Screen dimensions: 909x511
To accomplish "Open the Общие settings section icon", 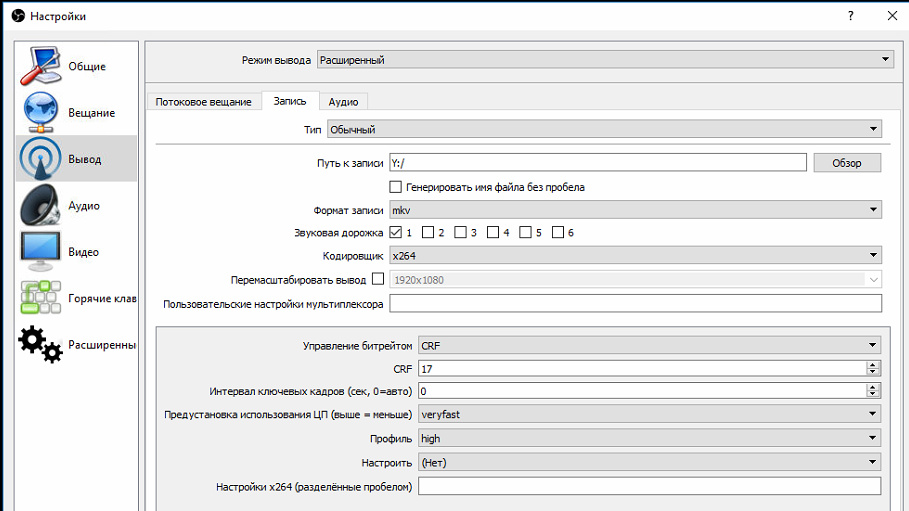I will (x=41, y=66).
